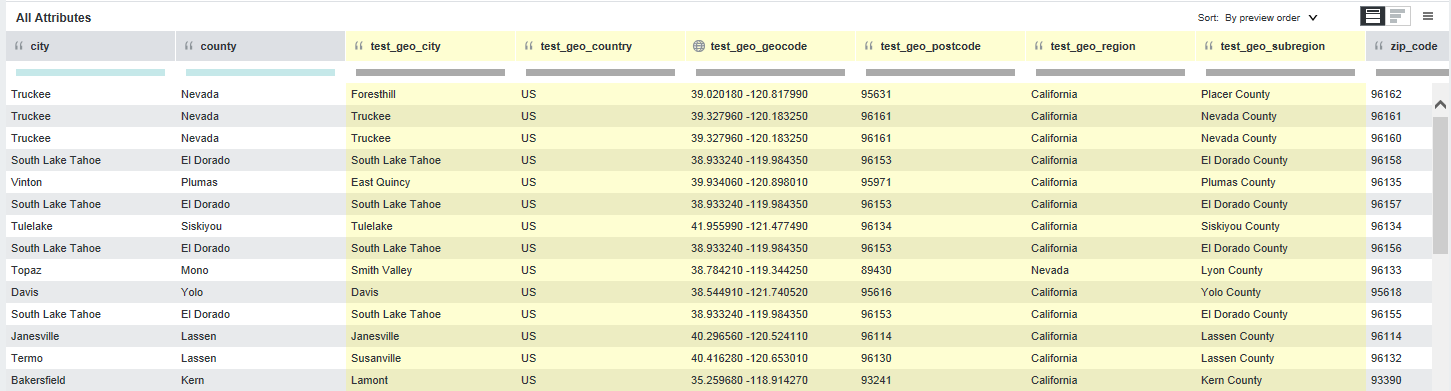Click the text-type icon beside county header
1451x391 pixels.
pos(189,46)
